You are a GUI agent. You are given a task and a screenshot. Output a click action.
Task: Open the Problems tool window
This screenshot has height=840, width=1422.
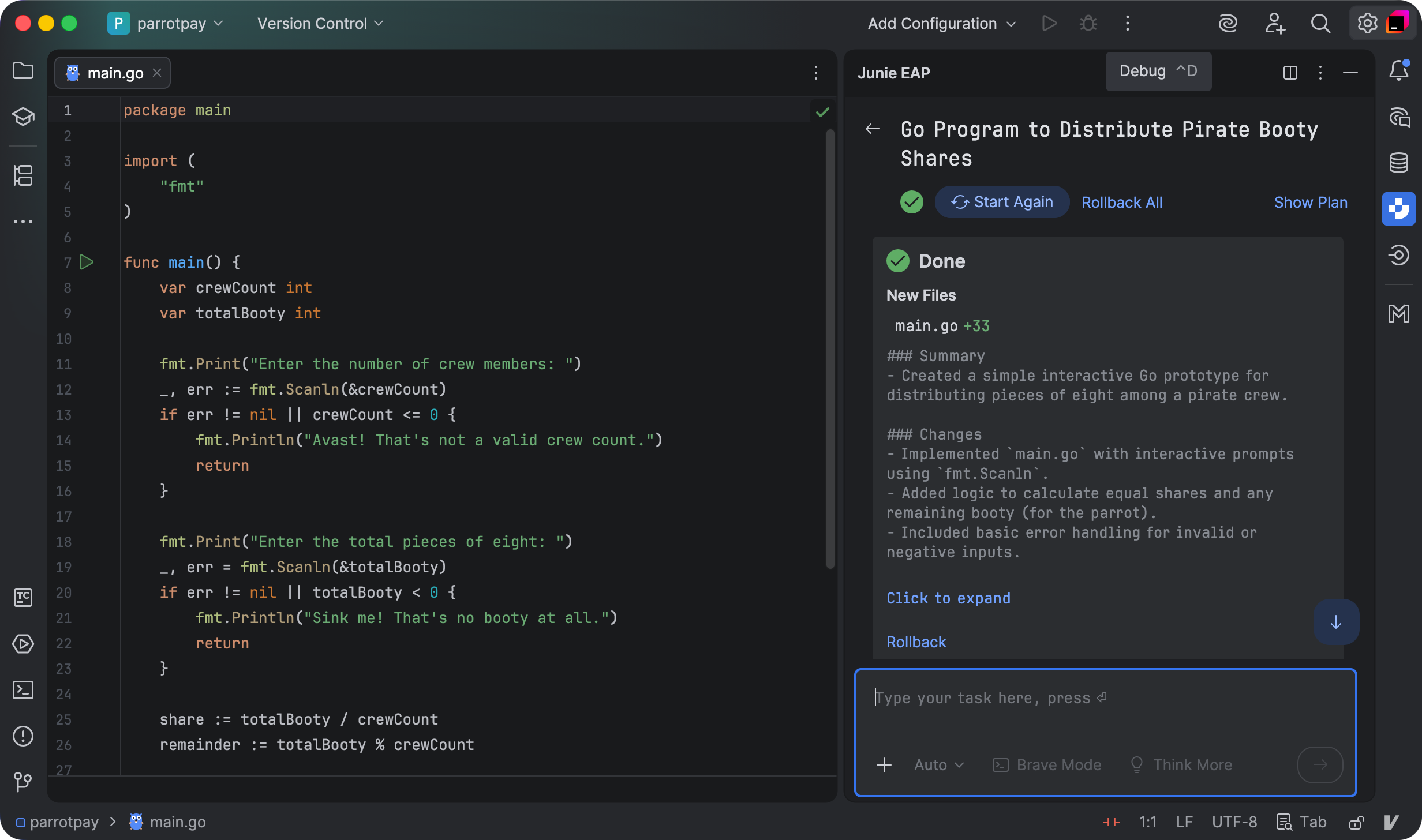tap(23, 736)
